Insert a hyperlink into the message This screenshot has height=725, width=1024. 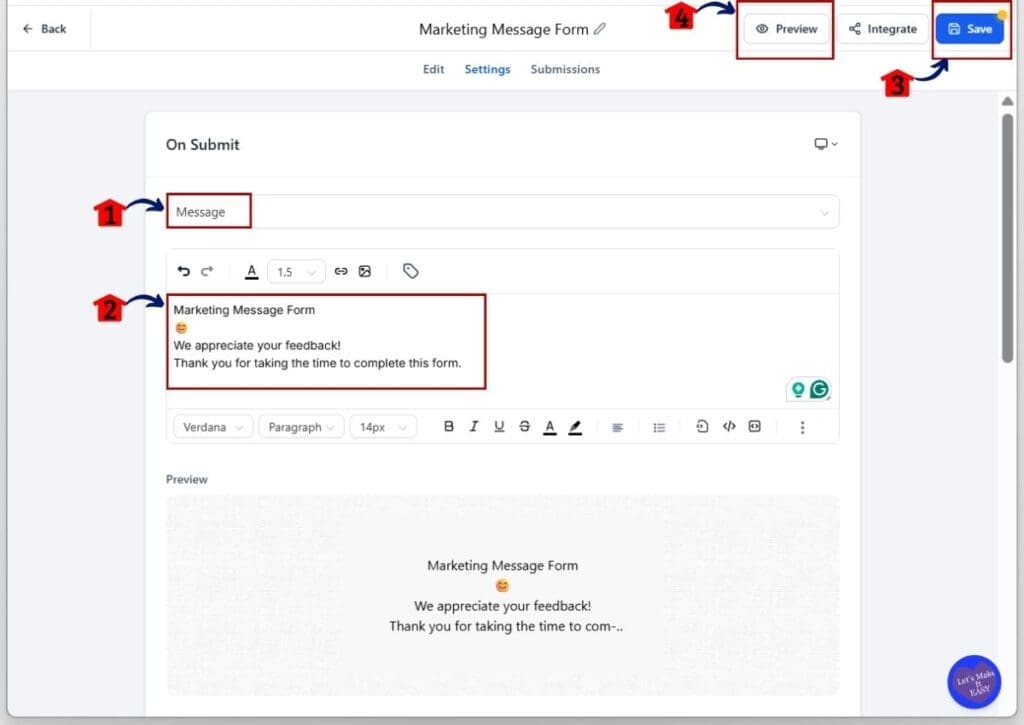pyautogui.click(x=340, y=271)
